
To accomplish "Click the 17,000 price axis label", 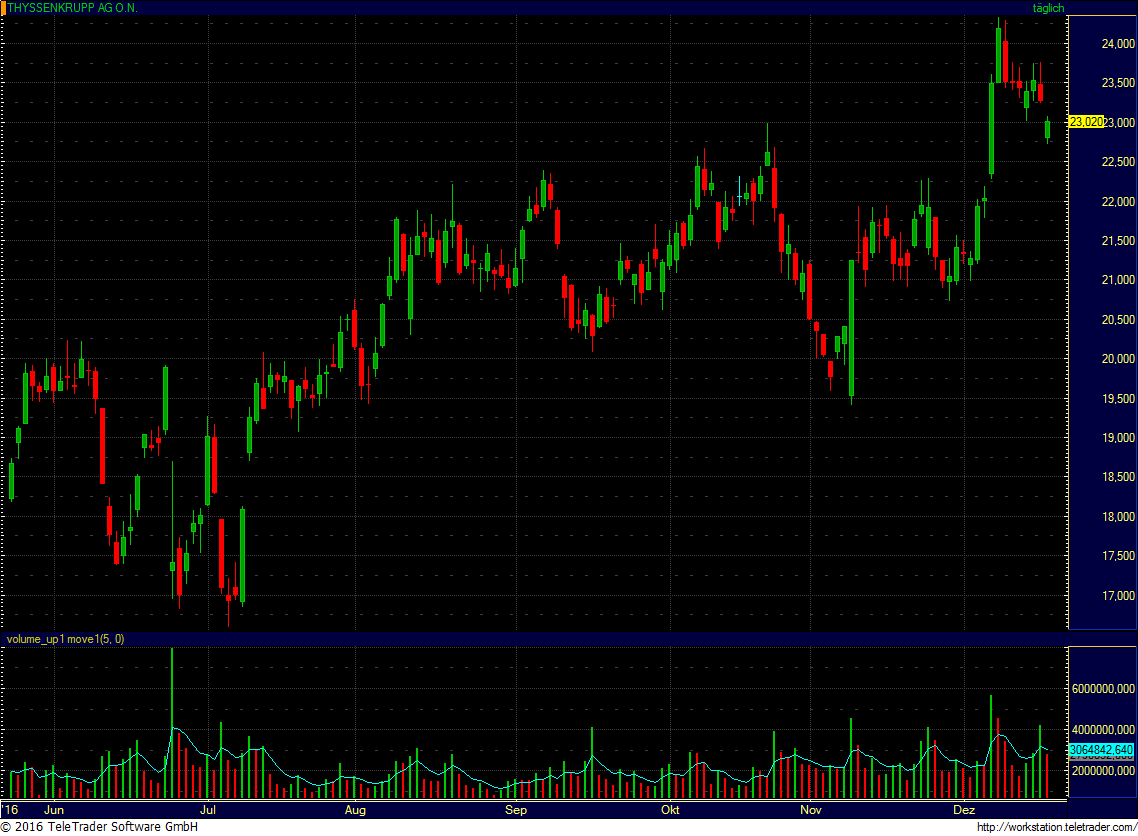I will pos(1118,596).
